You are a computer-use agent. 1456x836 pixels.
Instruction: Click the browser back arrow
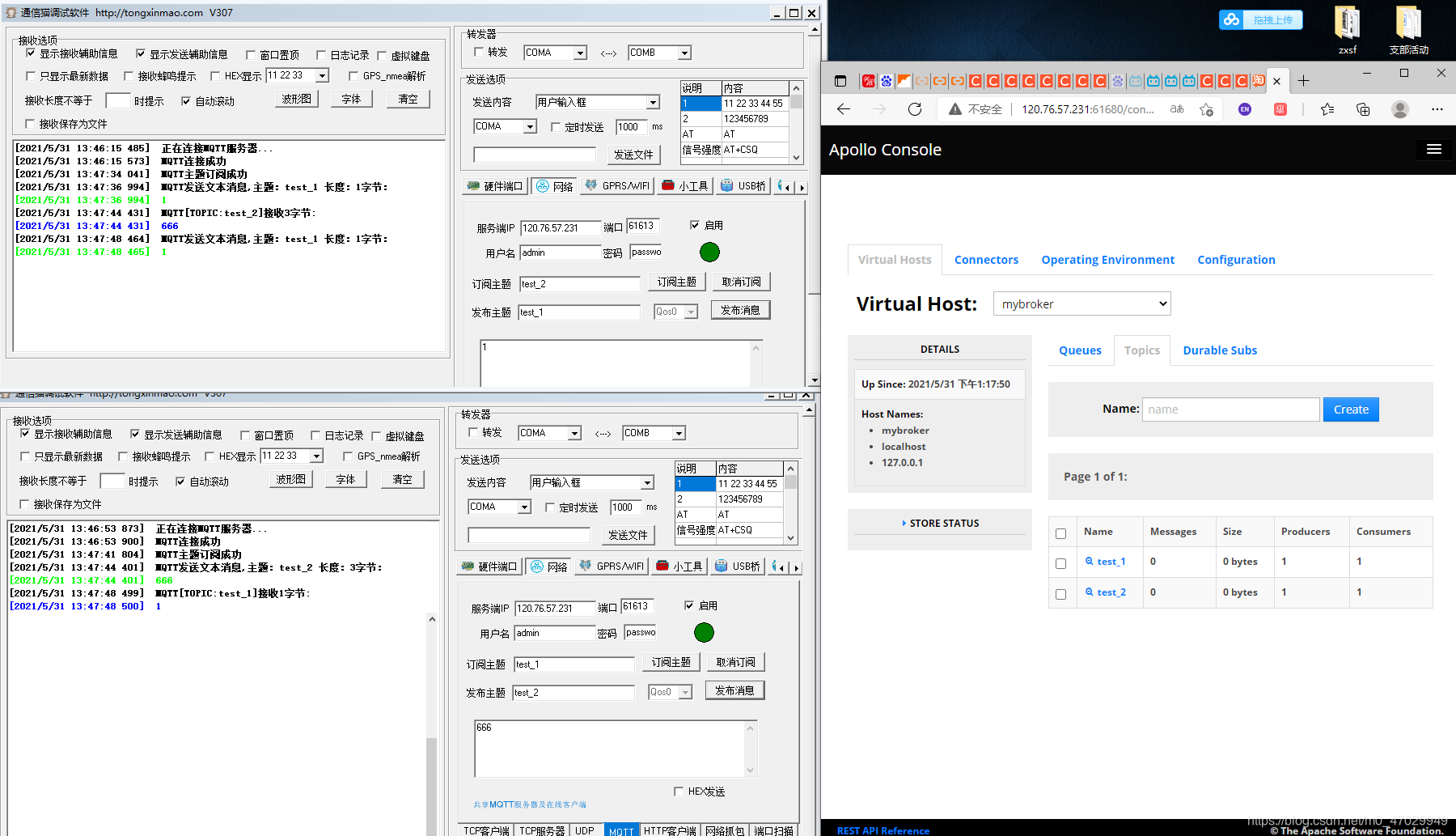click(844, 109)
